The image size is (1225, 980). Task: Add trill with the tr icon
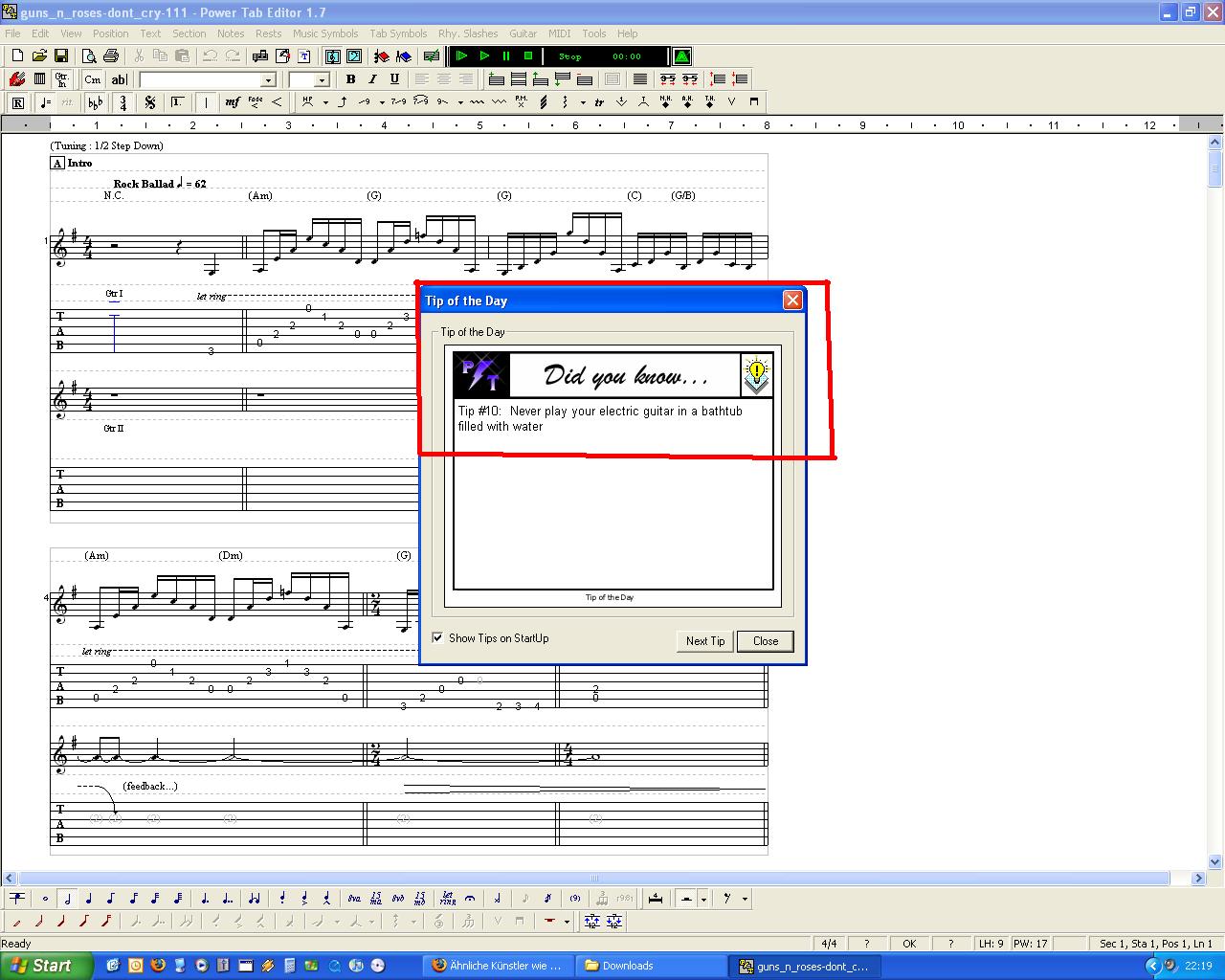[599, 102]
